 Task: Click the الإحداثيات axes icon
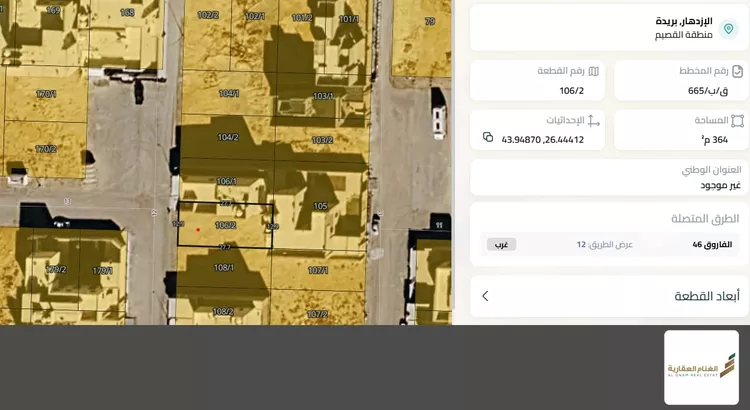[594, 121]
